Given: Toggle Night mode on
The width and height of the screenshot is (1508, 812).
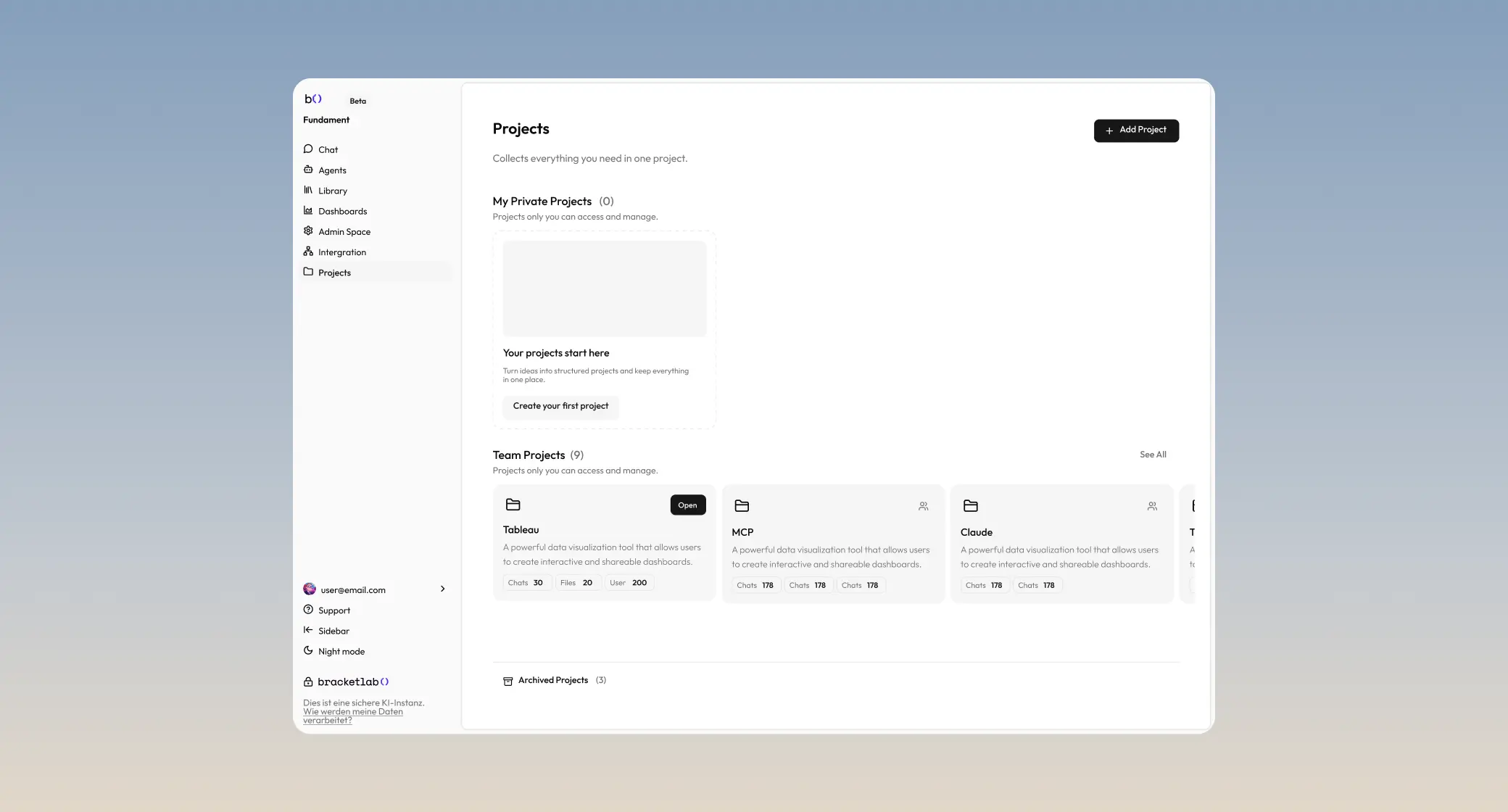Looking at the screenshot, I should (x=341, y=651).
